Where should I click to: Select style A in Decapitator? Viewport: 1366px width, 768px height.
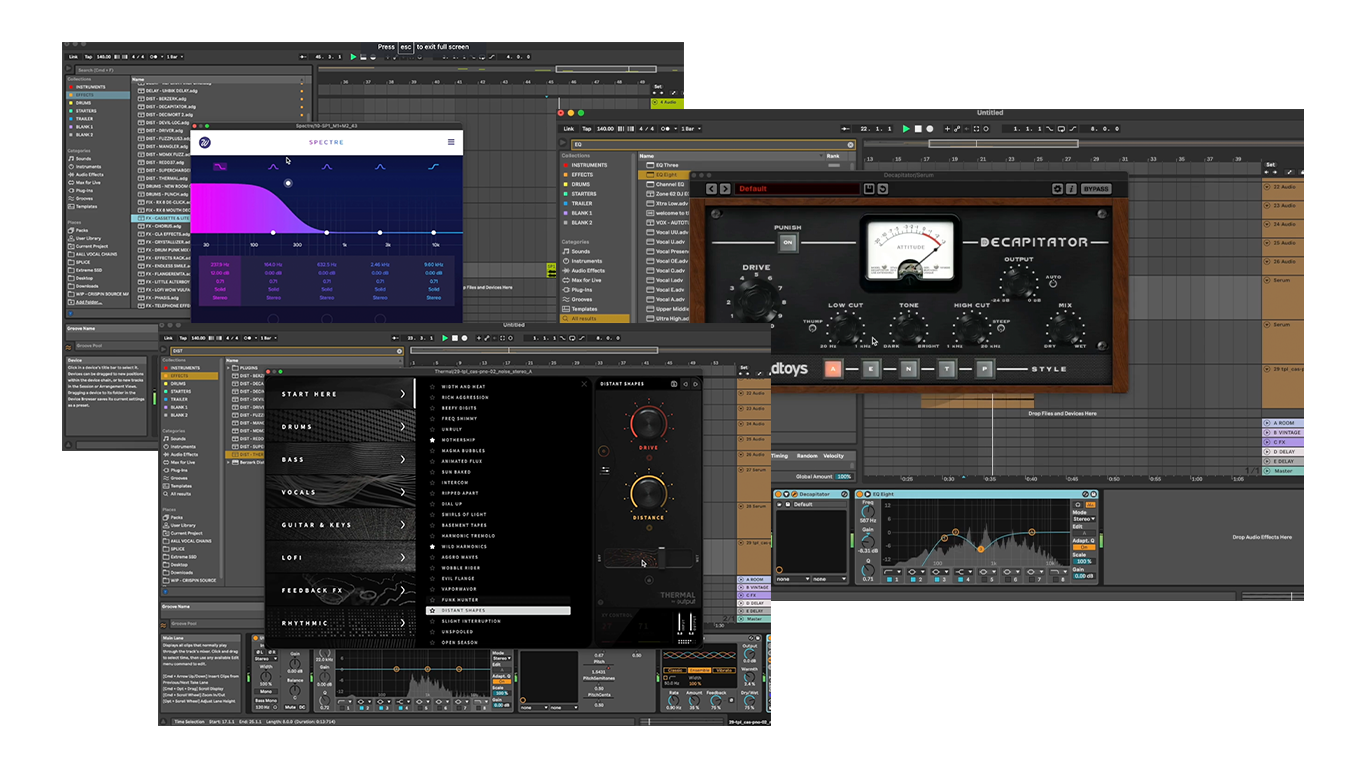tap(833, 368)
